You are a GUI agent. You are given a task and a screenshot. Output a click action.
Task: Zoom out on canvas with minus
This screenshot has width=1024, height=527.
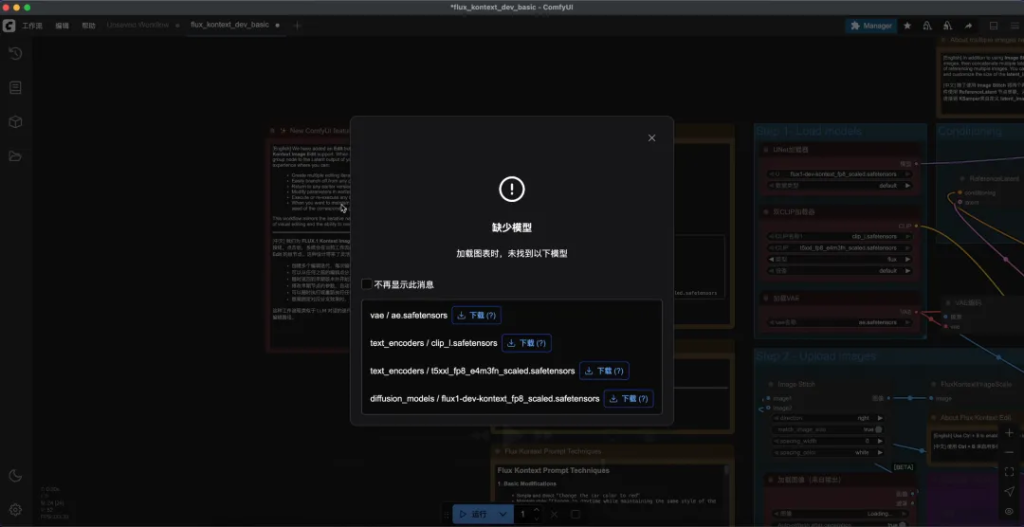point(1009,453)
